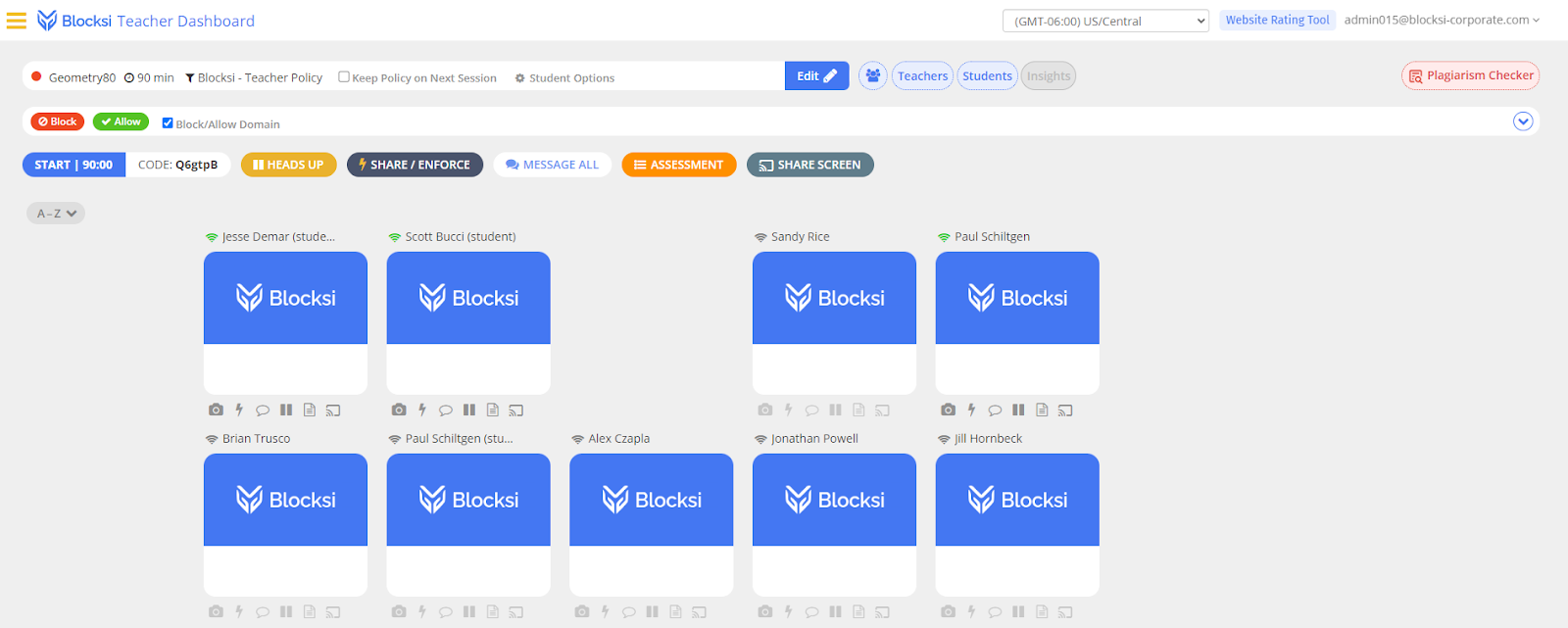The height and width of the screenshot is (628, 1568).
Task: Click the red Block button
Action: tap(57, 121)
